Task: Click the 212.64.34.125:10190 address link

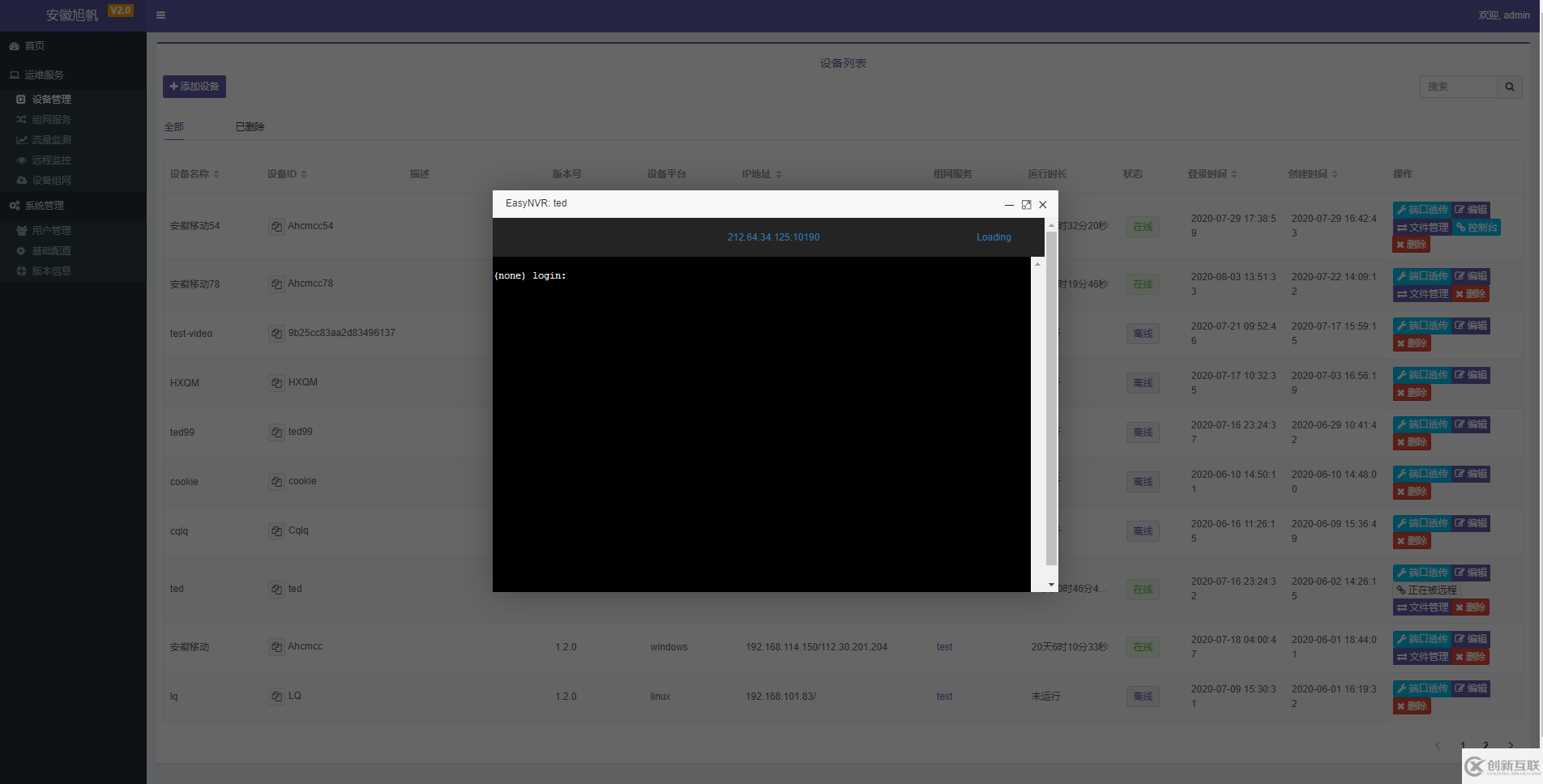Action: (x=773, y=237)
